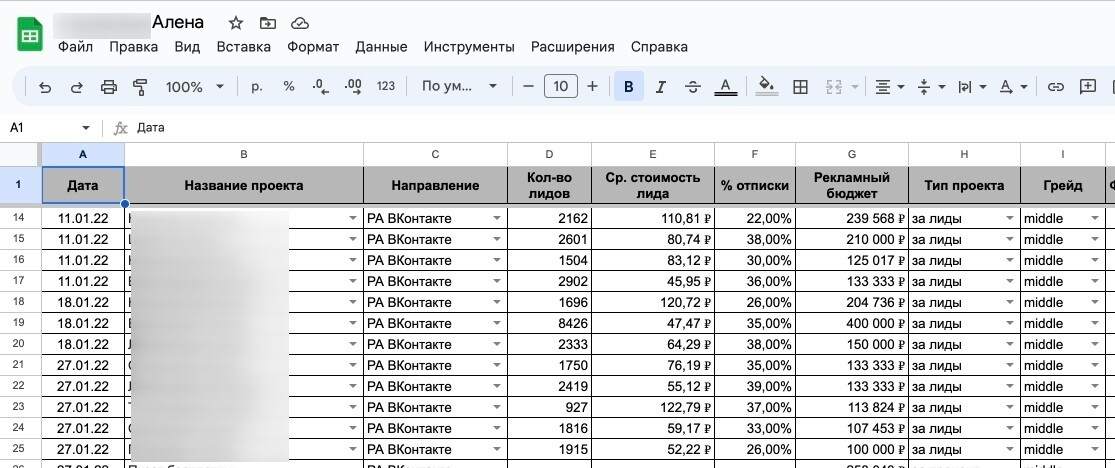
Task: Click the Название проекта header cell
Action: [244, 186]
